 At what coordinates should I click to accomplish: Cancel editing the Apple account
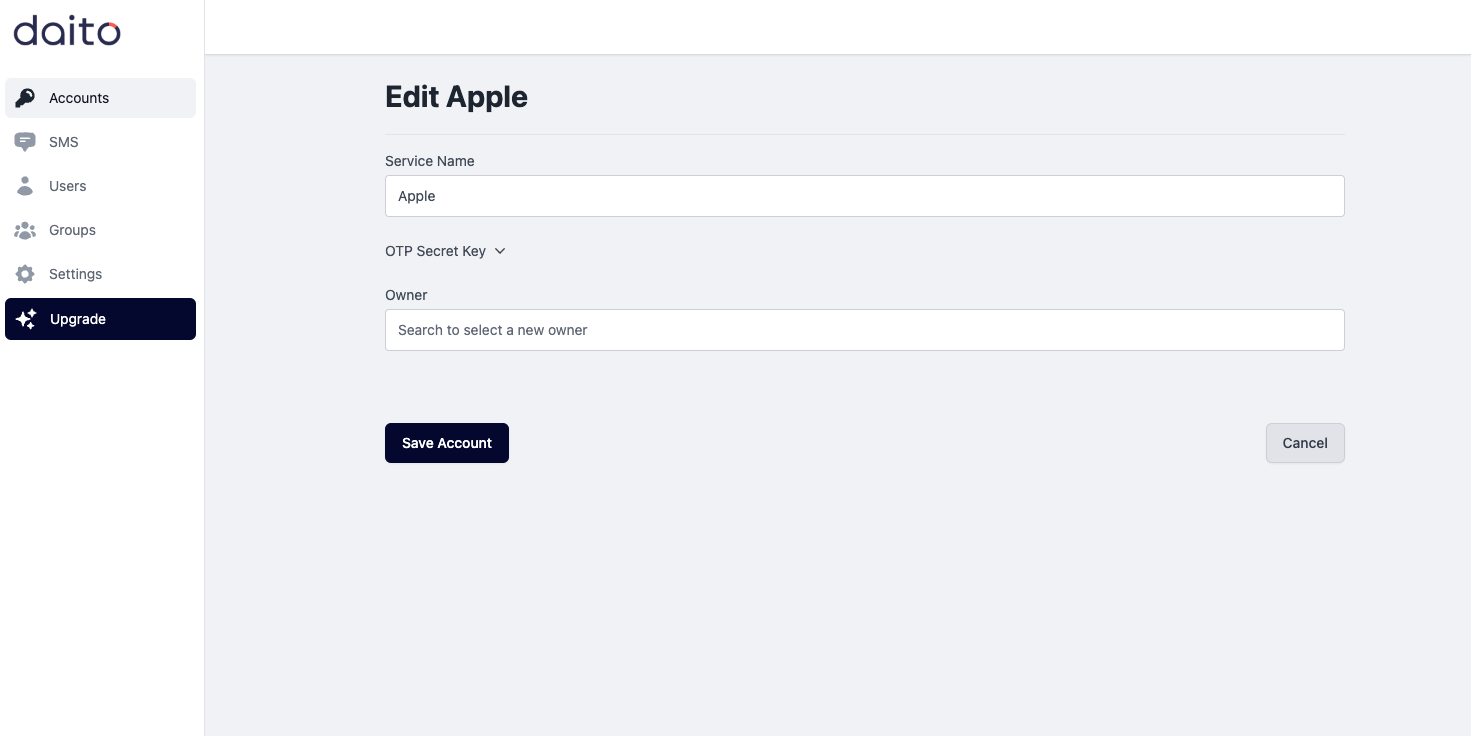[x=1305, y=443]
